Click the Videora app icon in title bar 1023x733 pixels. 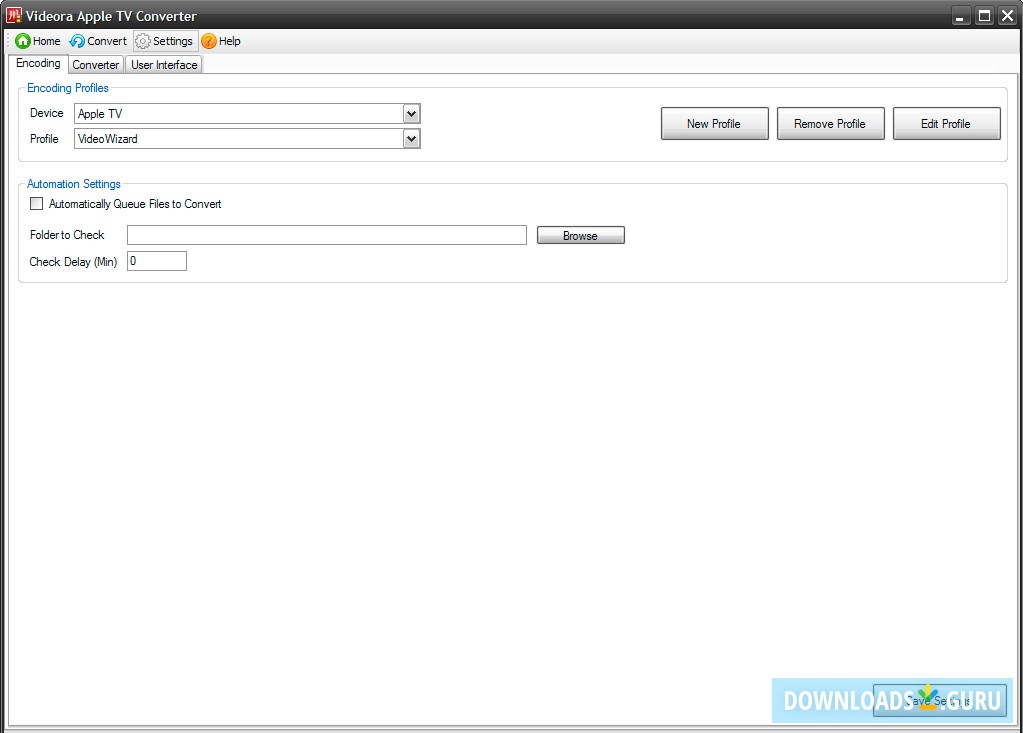[x=14, y=15]
